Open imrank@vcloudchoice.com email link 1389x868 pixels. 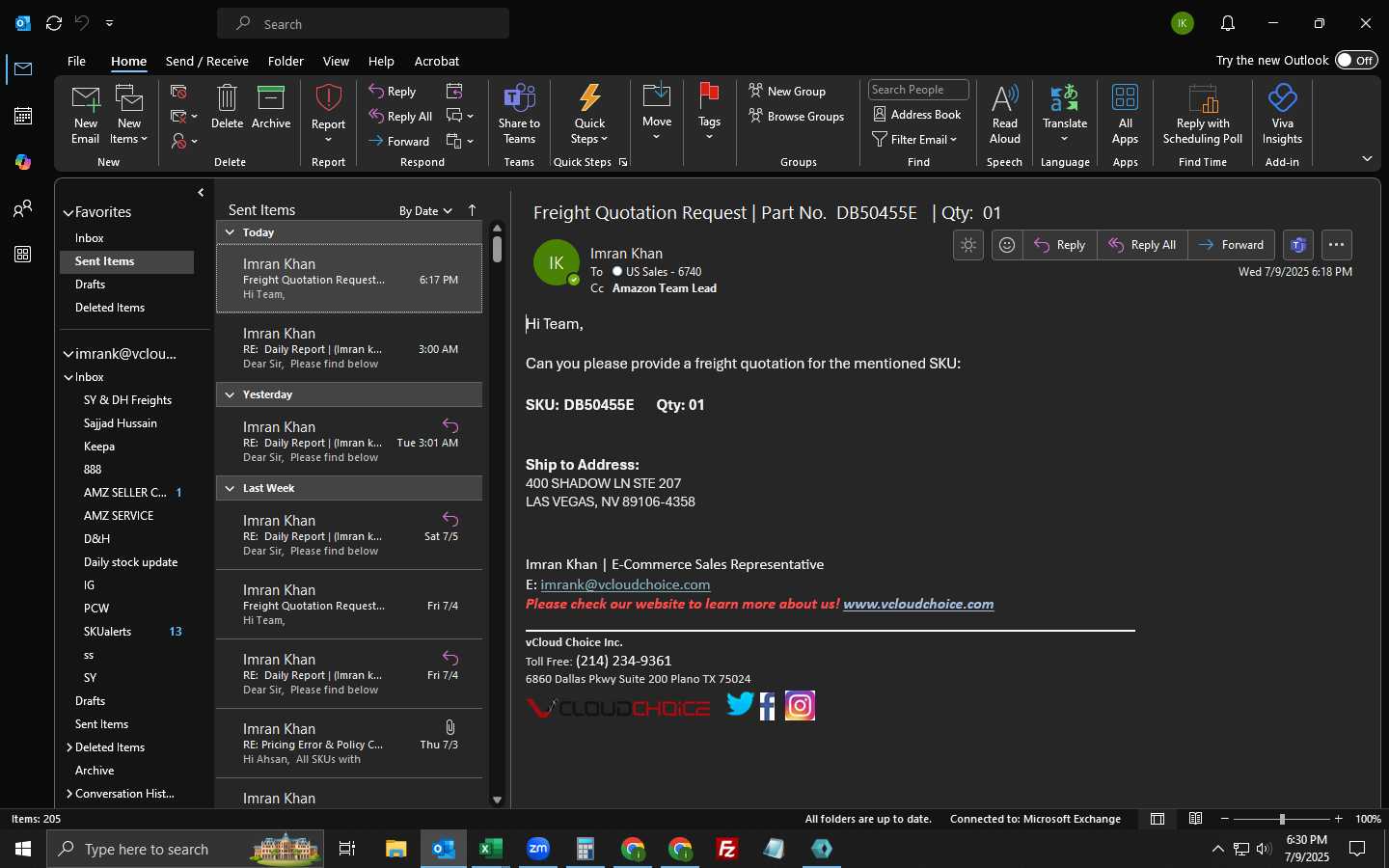[x=625, y=584]
